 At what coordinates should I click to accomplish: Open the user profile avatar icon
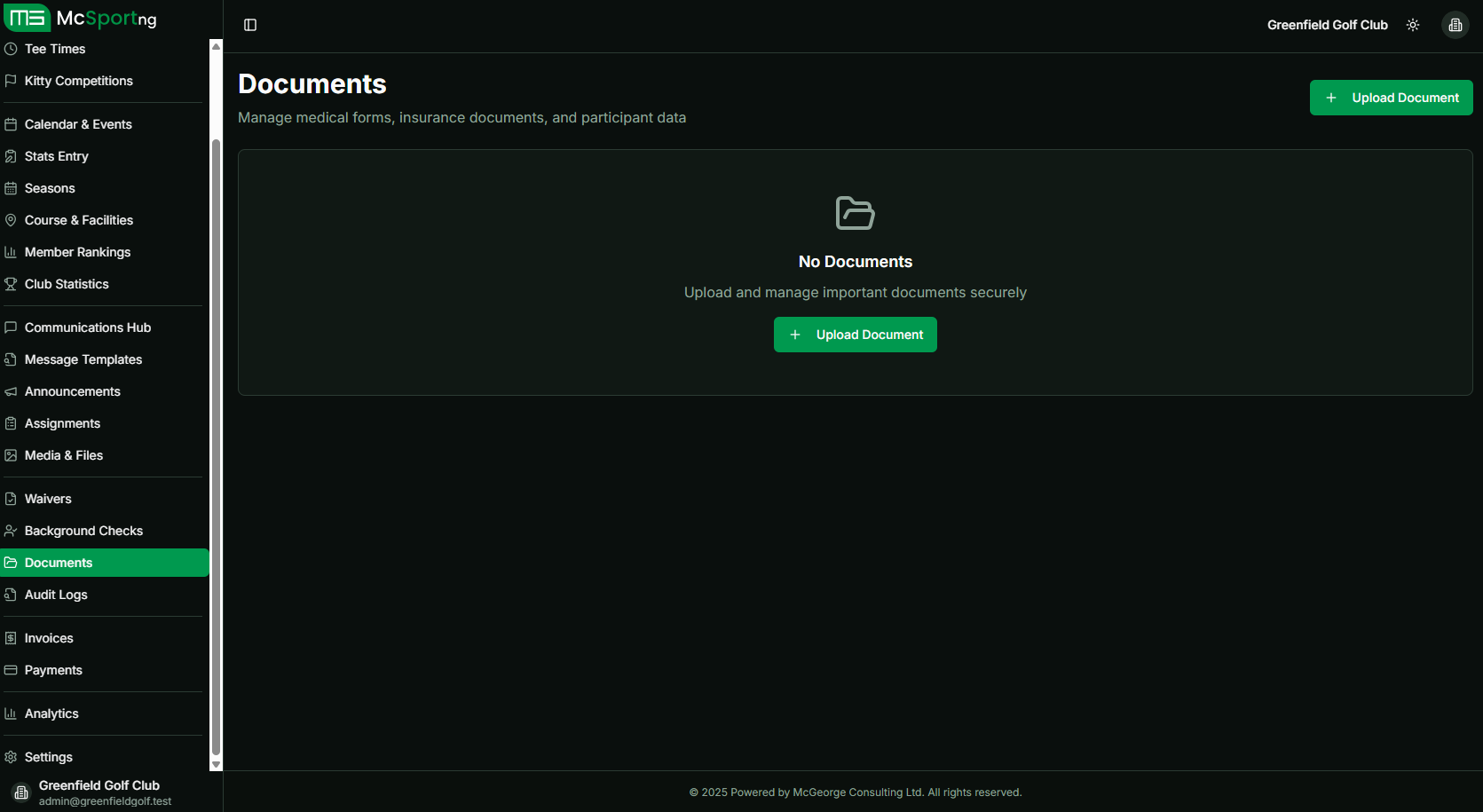[x=1455, y=25]
